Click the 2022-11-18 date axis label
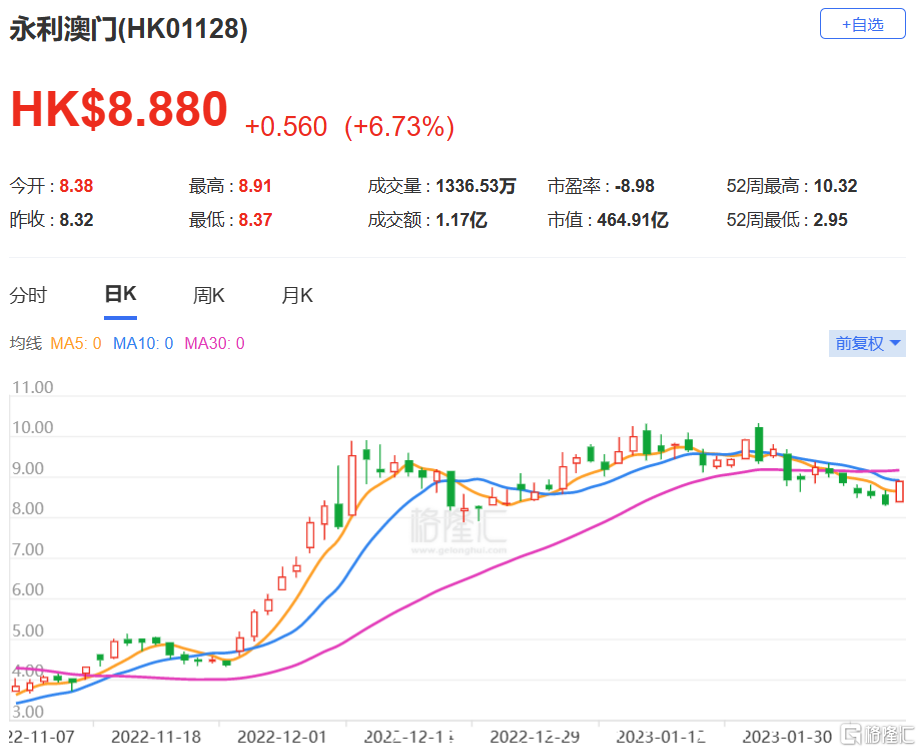The image size is (922, 752). pos(156,737)
